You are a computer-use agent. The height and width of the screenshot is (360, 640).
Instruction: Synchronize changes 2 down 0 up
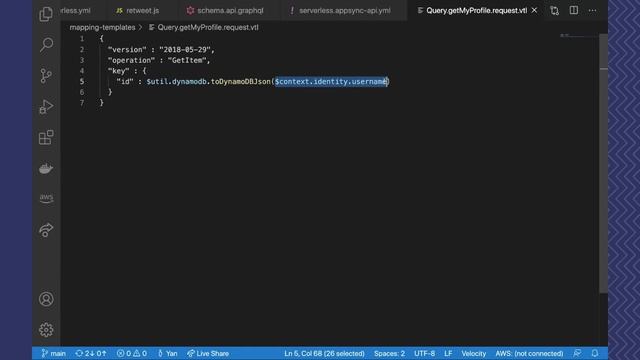coord(91,353)
